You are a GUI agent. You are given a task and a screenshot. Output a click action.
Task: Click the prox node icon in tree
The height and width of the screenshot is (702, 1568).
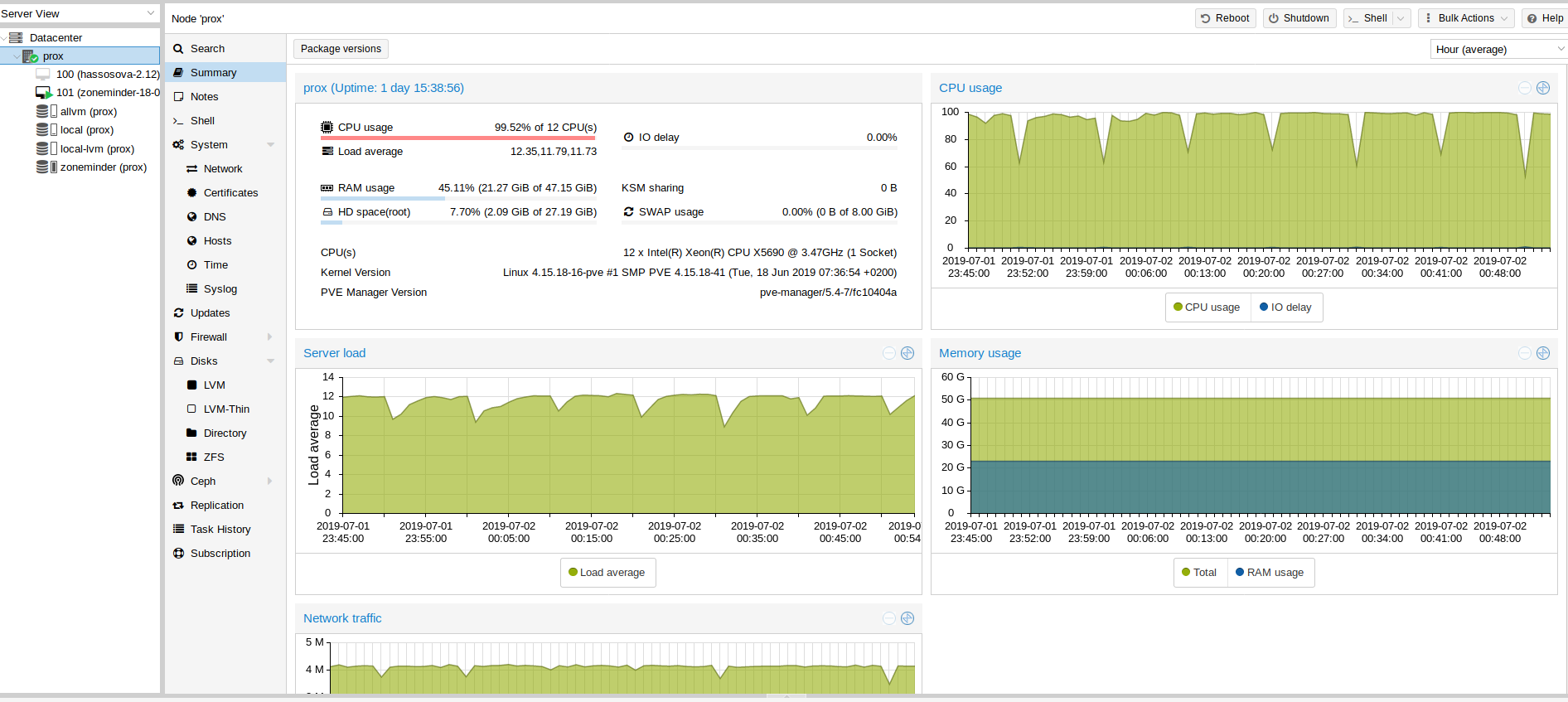point(31,56)
